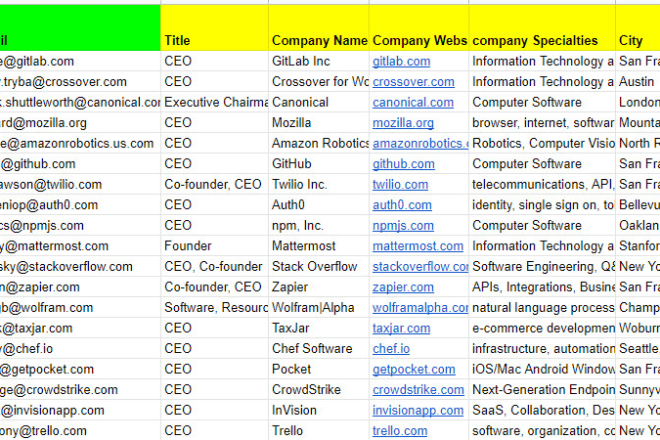The height and width of the screenshot is (440, 660).
Task: Select the Austin city cell
Action: pyautogui.click(x=638, y=82)
